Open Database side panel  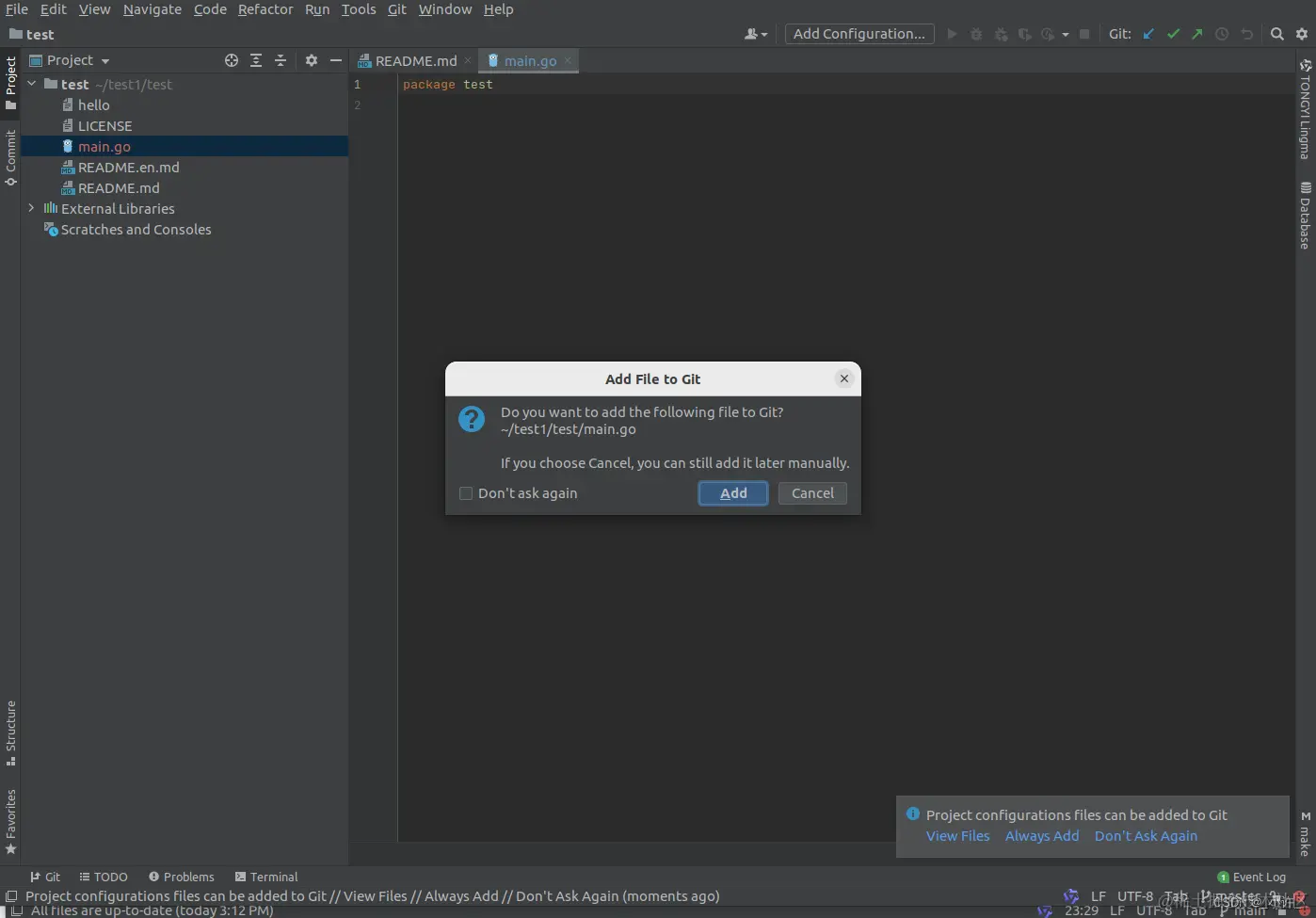click(1305, 215)
